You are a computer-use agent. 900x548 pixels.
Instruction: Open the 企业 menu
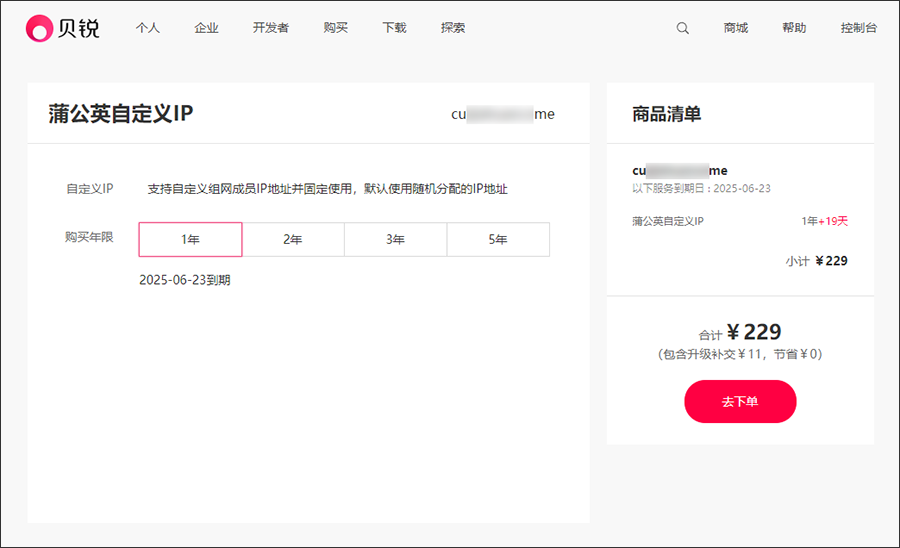206,28
